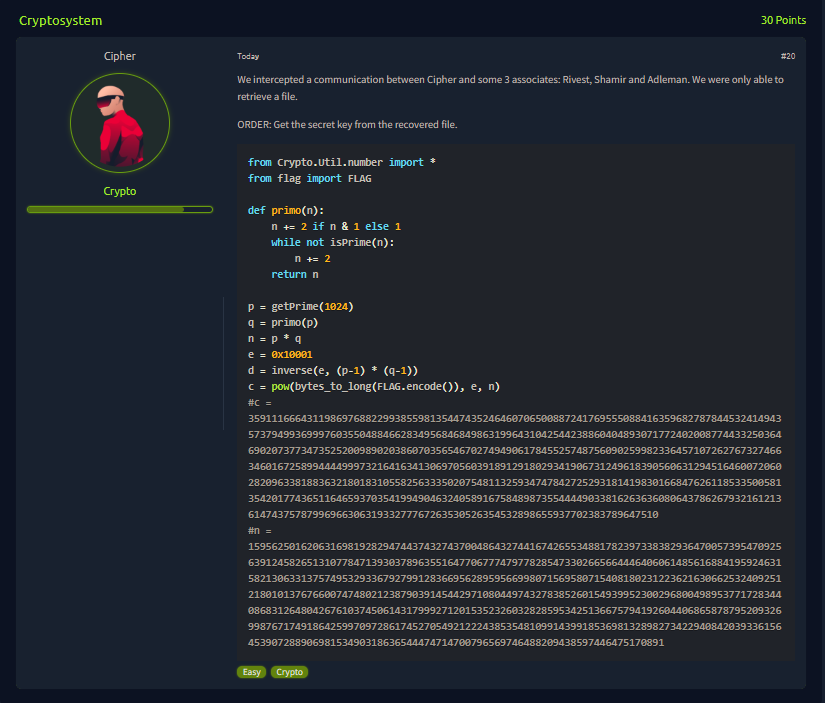This screenshot has height=703, width=825.
Task: Select the Easy difficulty tag
Action: 252,672
